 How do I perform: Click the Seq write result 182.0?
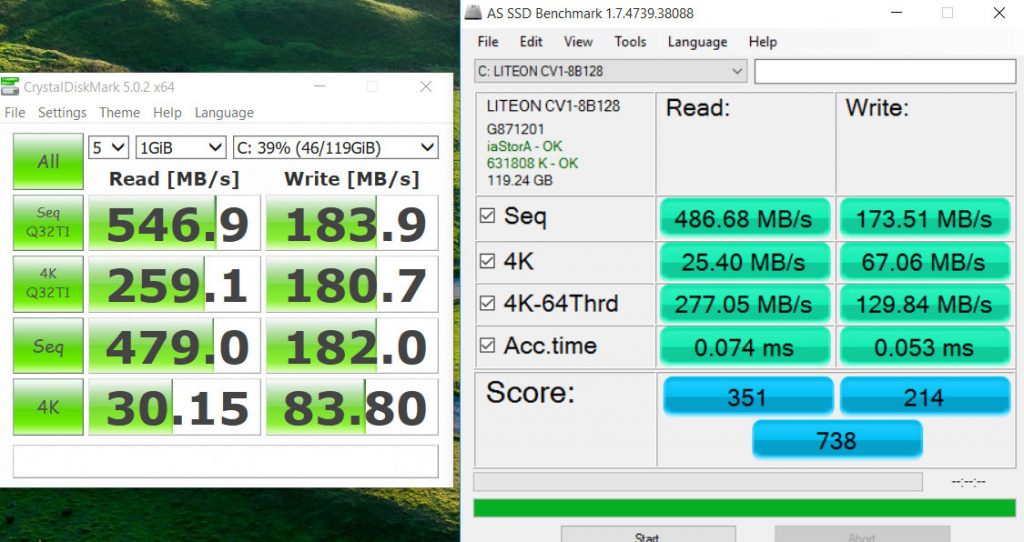pyautogui.click(x=352, y=345)
